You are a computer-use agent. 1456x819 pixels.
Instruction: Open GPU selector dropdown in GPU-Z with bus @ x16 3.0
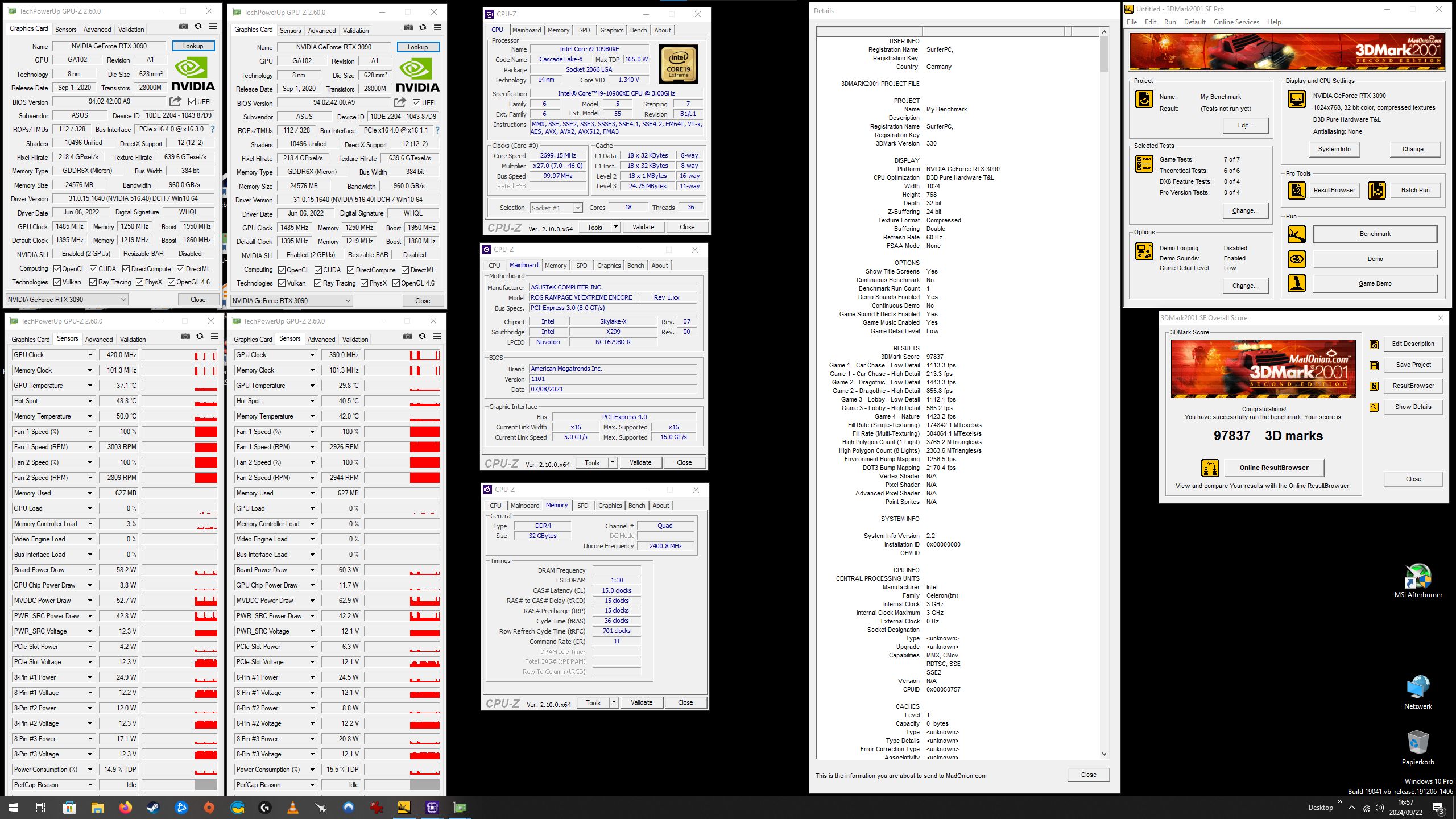click(67, 300)
